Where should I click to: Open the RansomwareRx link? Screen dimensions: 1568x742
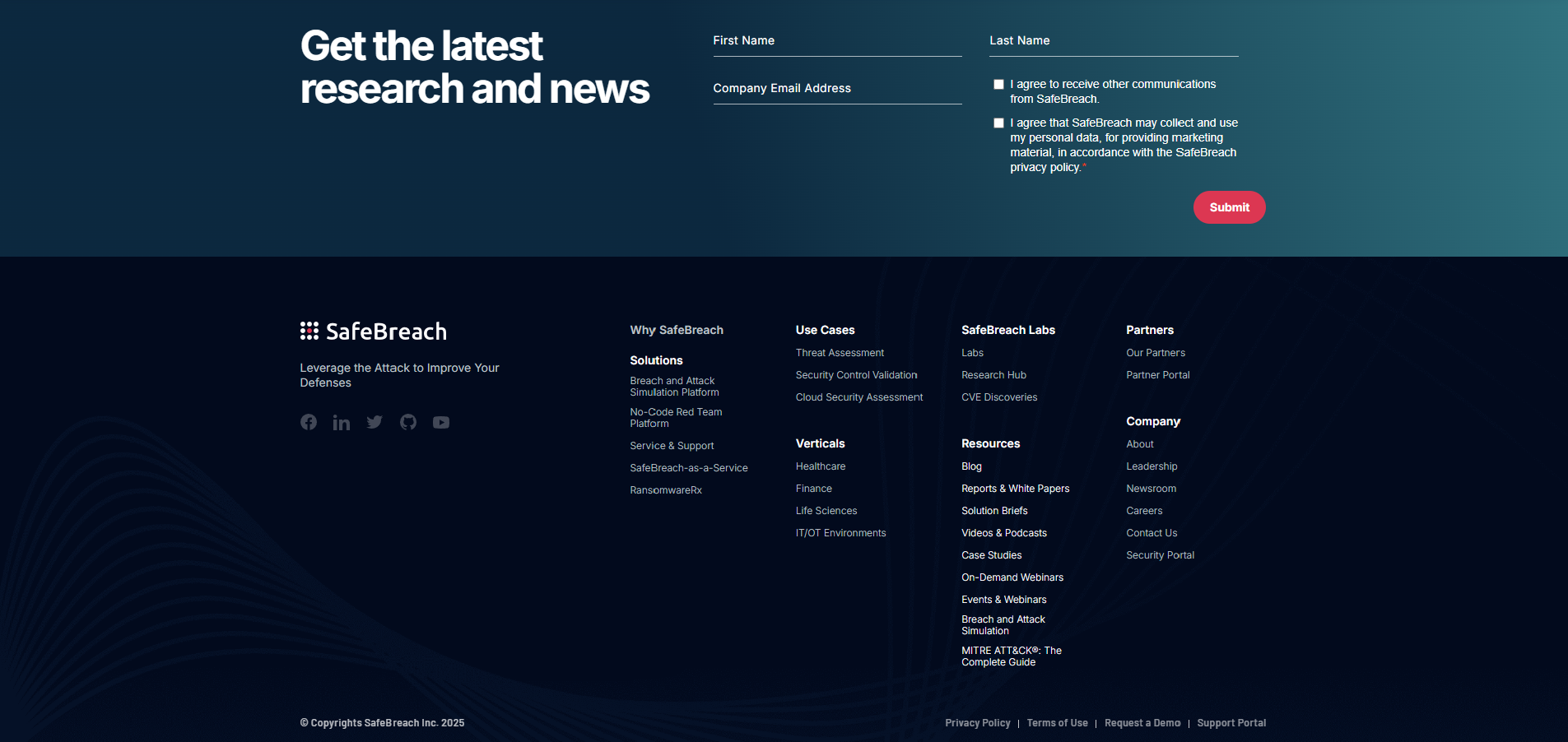[x=666, y=490]
